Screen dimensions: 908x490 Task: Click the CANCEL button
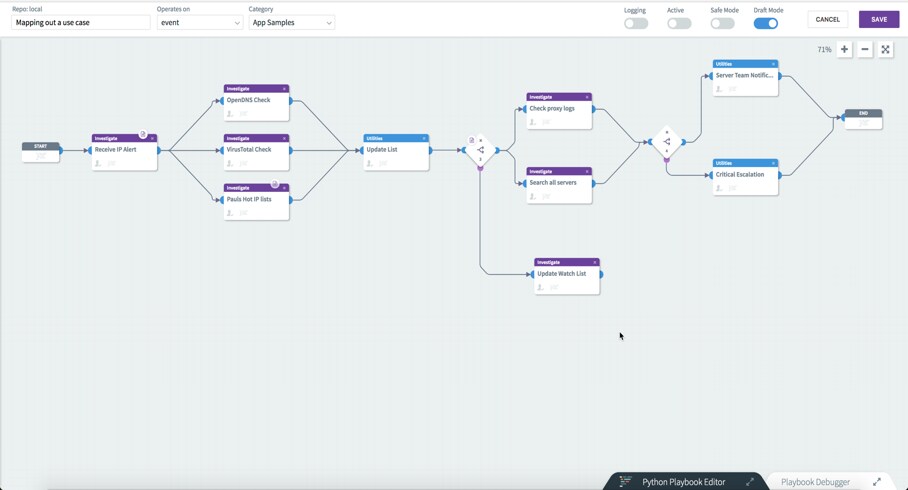click(x=828, y=20)
